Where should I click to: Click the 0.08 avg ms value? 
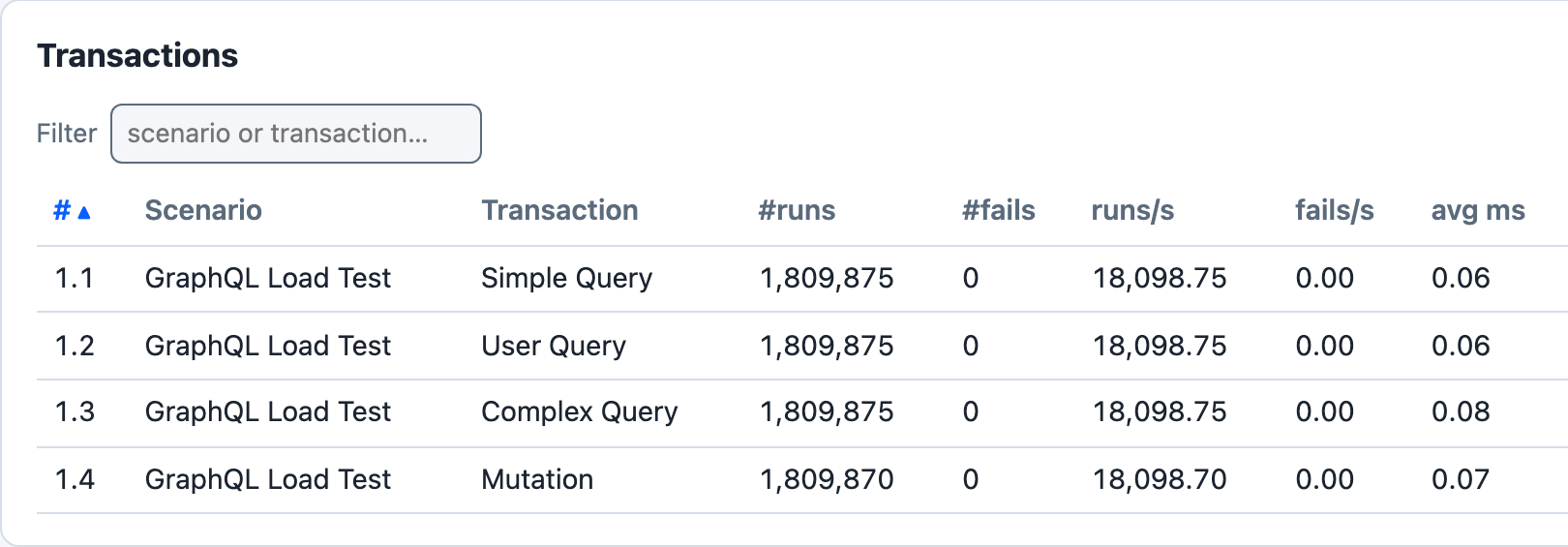[1461, 412]
